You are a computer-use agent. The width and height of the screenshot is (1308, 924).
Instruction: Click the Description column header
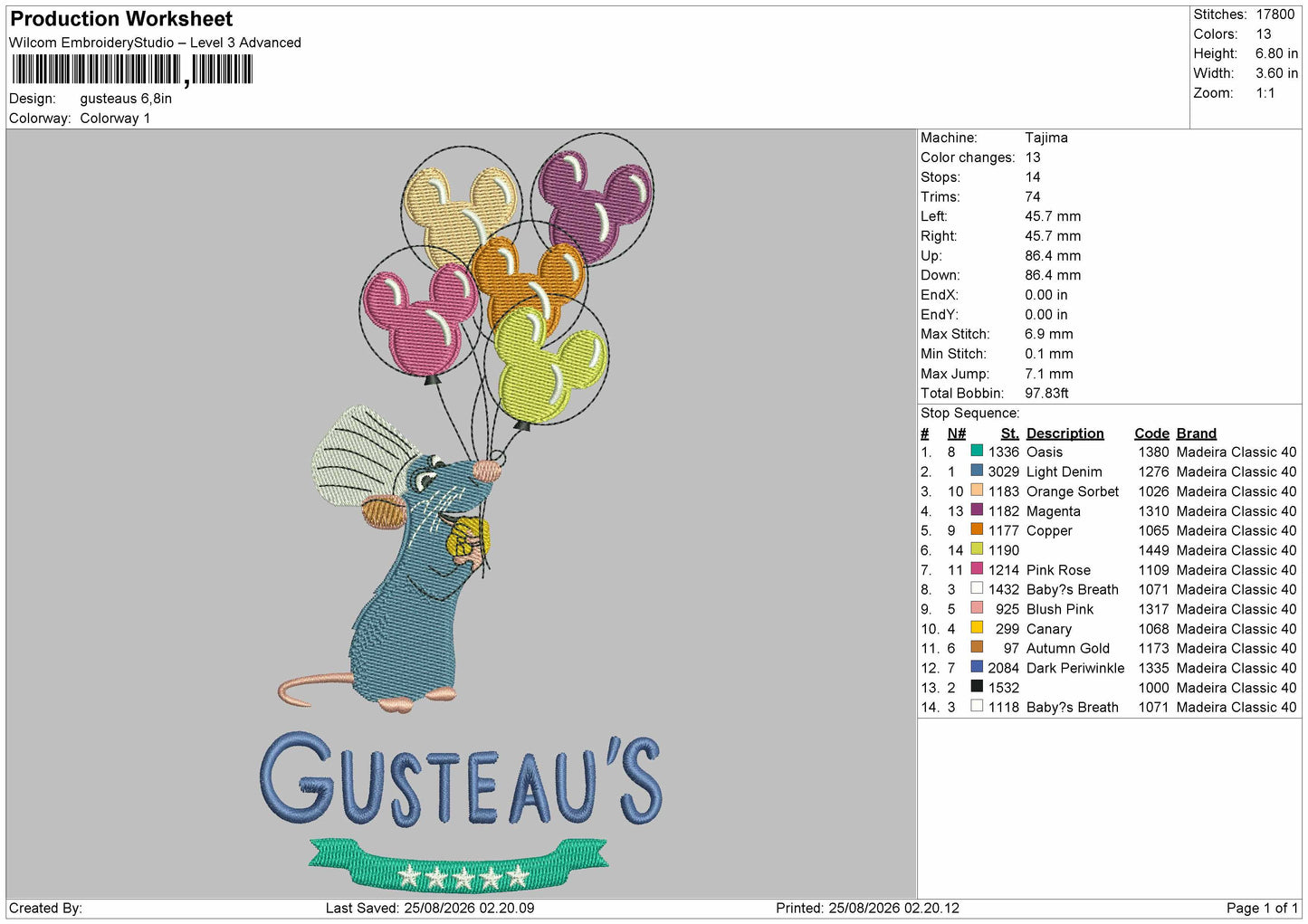pyautogui.click(x=1065, y=433)
